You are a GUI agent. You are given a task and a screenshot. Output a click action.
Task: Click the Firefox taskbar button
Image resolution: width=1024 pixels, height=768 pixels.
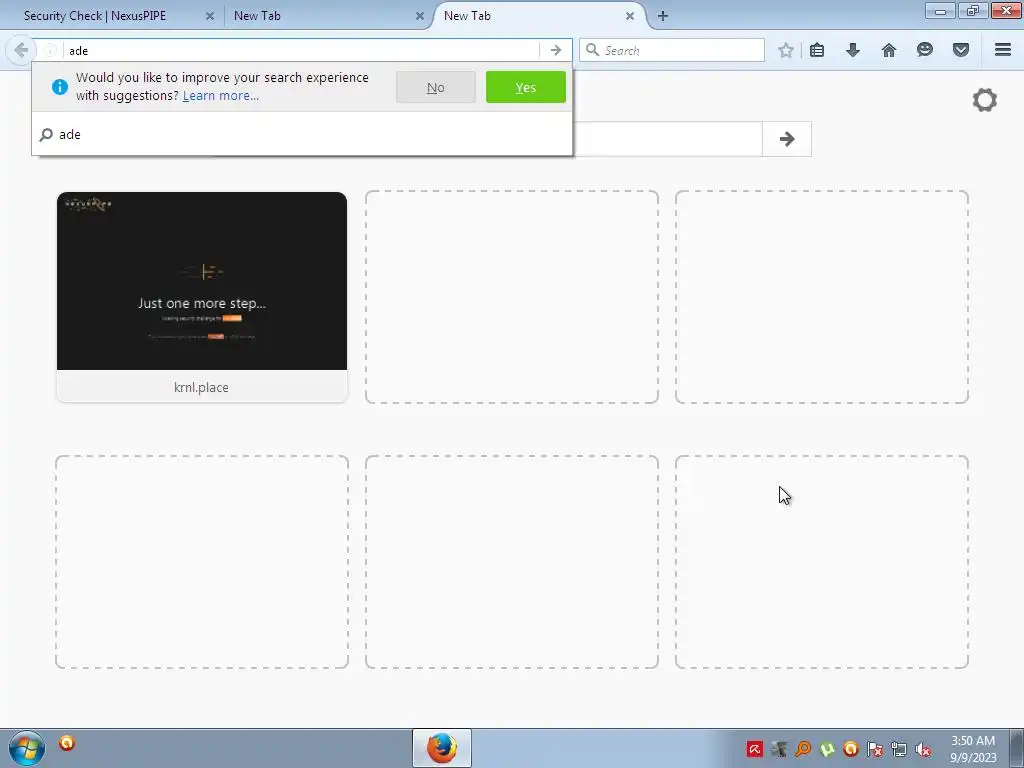441,748
